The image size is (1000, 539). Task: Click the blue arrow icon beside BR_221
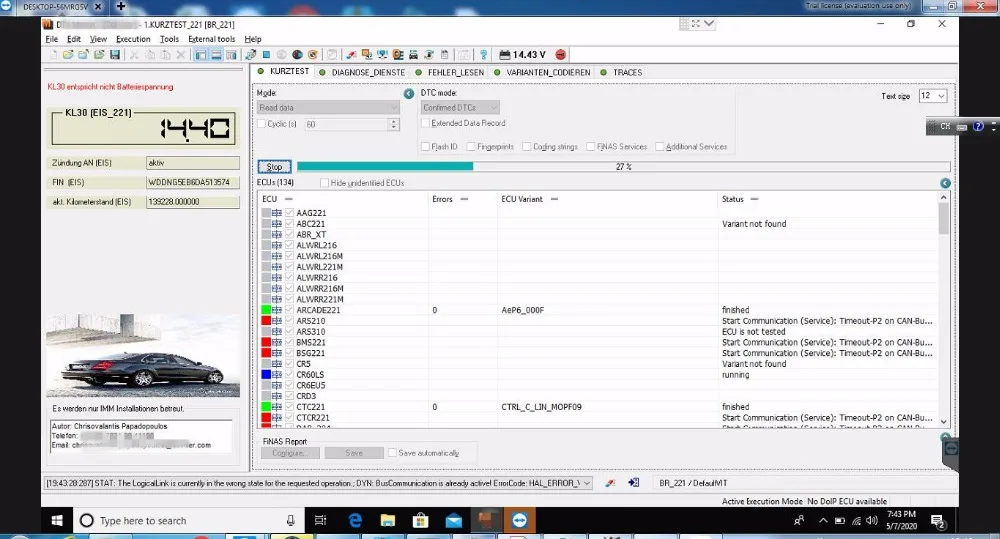[633, 483]
